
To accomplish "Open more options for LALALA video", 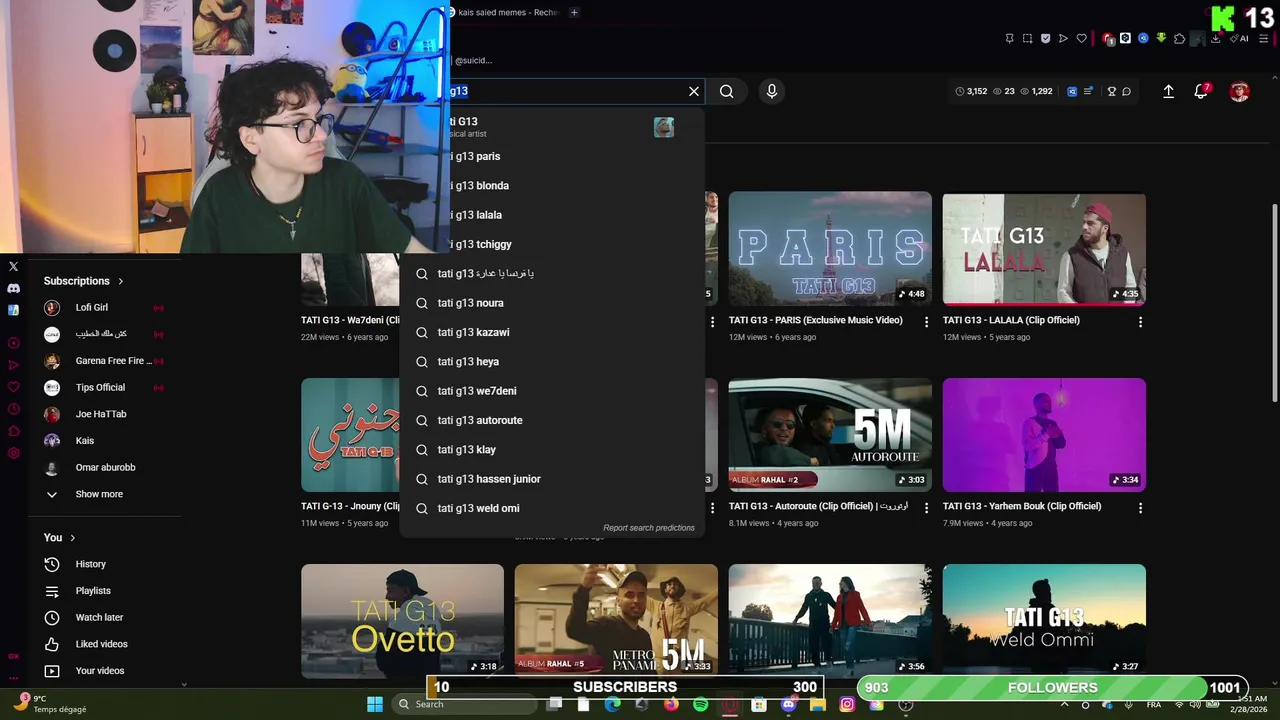I will (1140, 322).
